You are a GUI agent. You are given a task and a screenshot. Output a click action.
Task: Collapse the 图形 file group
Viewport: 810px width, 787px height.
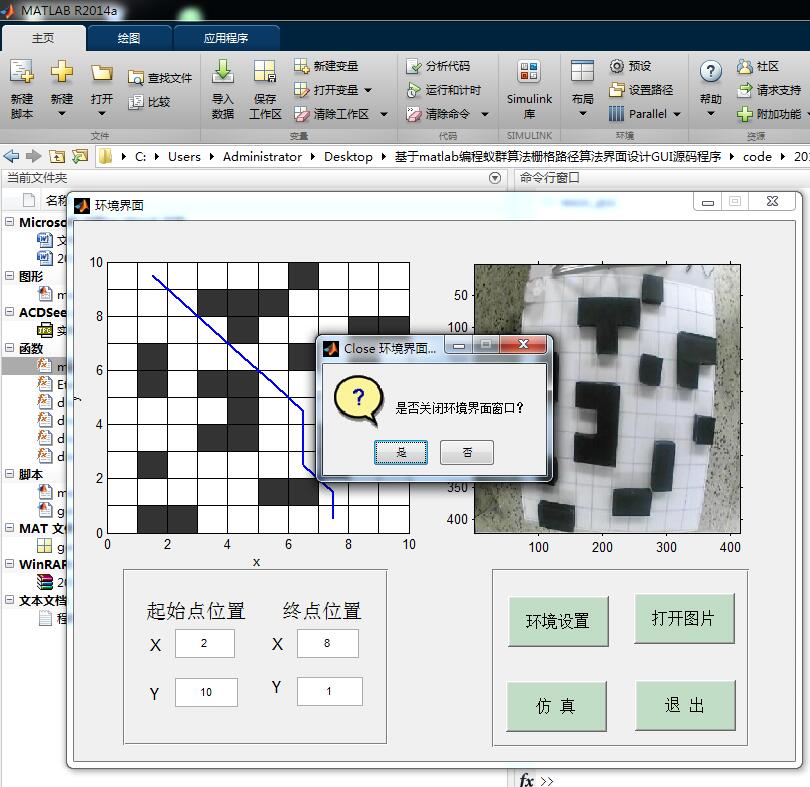tap(9, 275)
